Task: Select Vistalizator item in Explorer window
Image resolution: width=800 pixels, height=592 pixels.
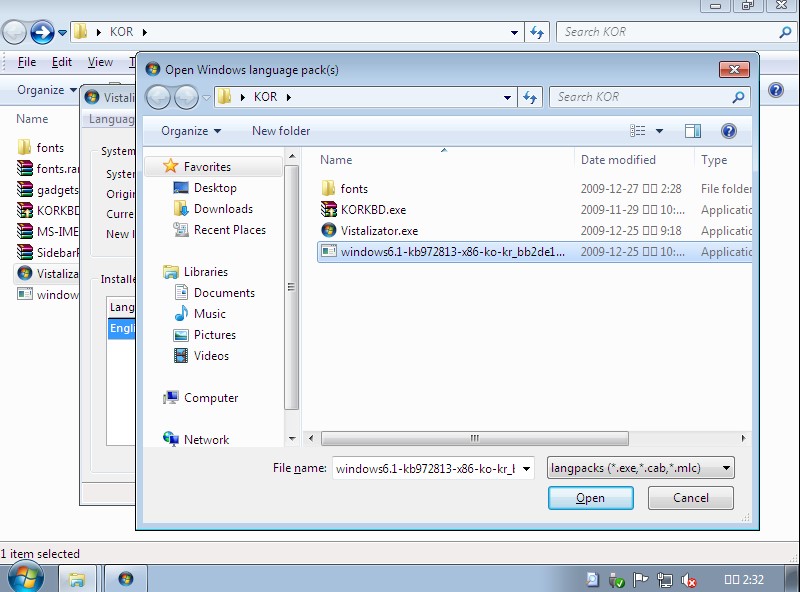Action: pos(46,273)
